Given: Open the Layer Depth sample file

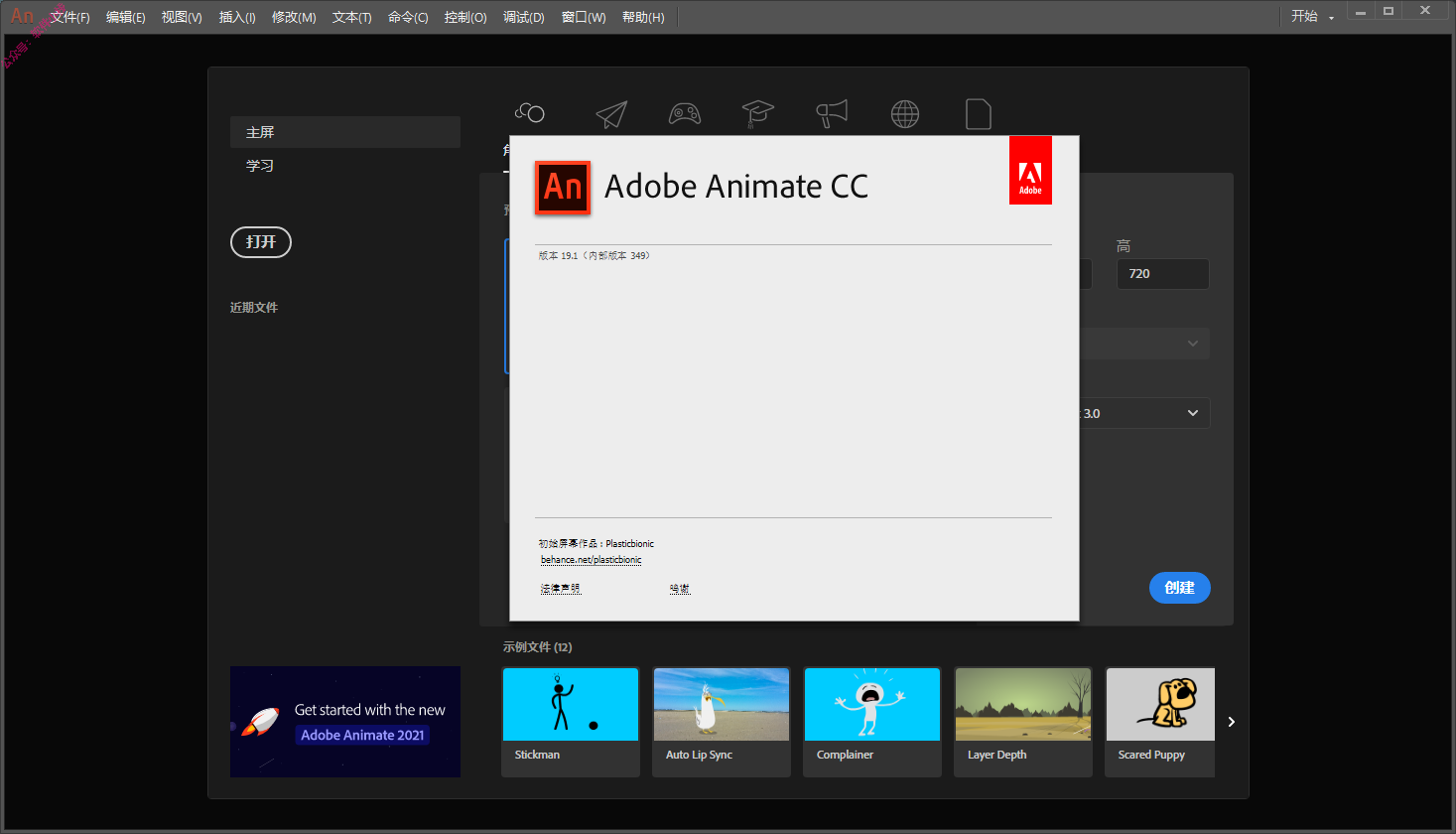Looking at the screenshot, I should [x=1023, y=722].
